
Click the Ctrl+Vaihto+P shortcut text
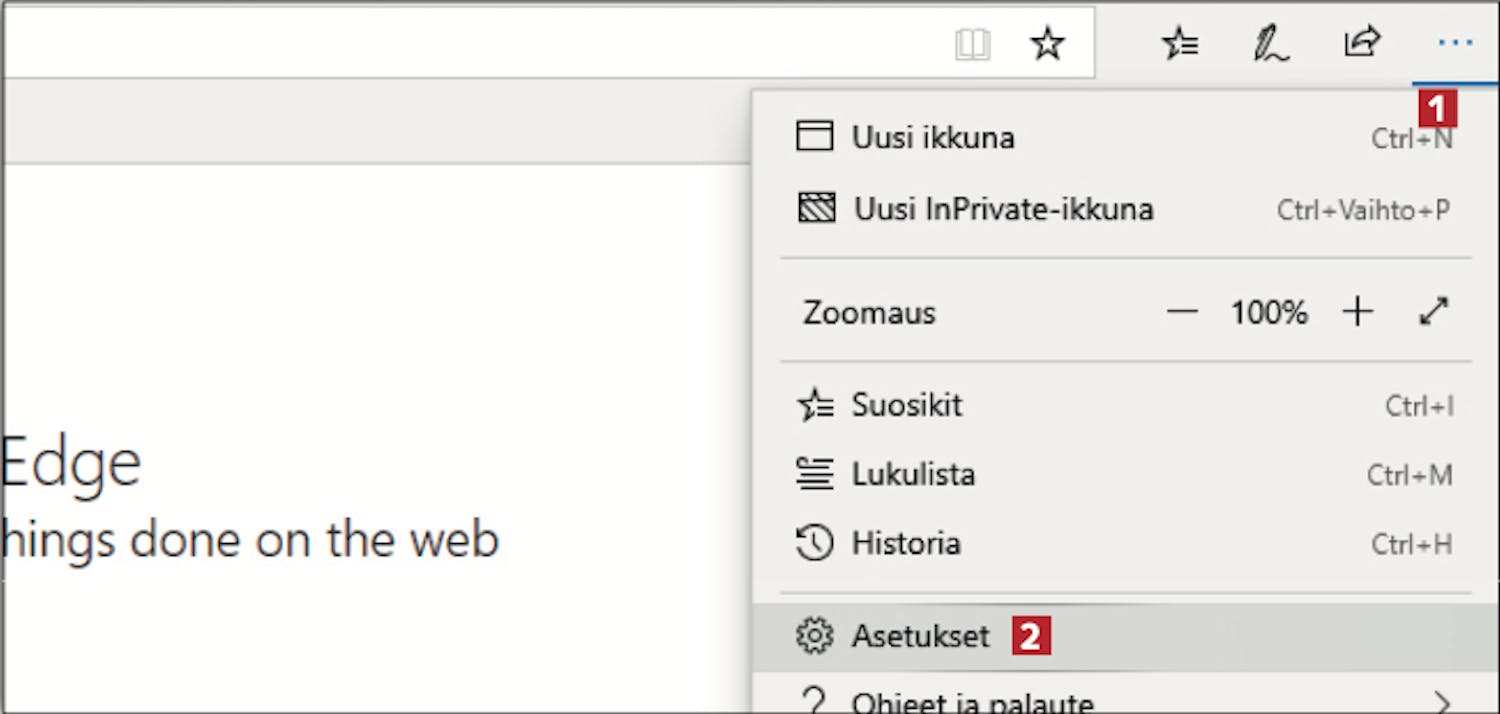[x=1364, y=210]
